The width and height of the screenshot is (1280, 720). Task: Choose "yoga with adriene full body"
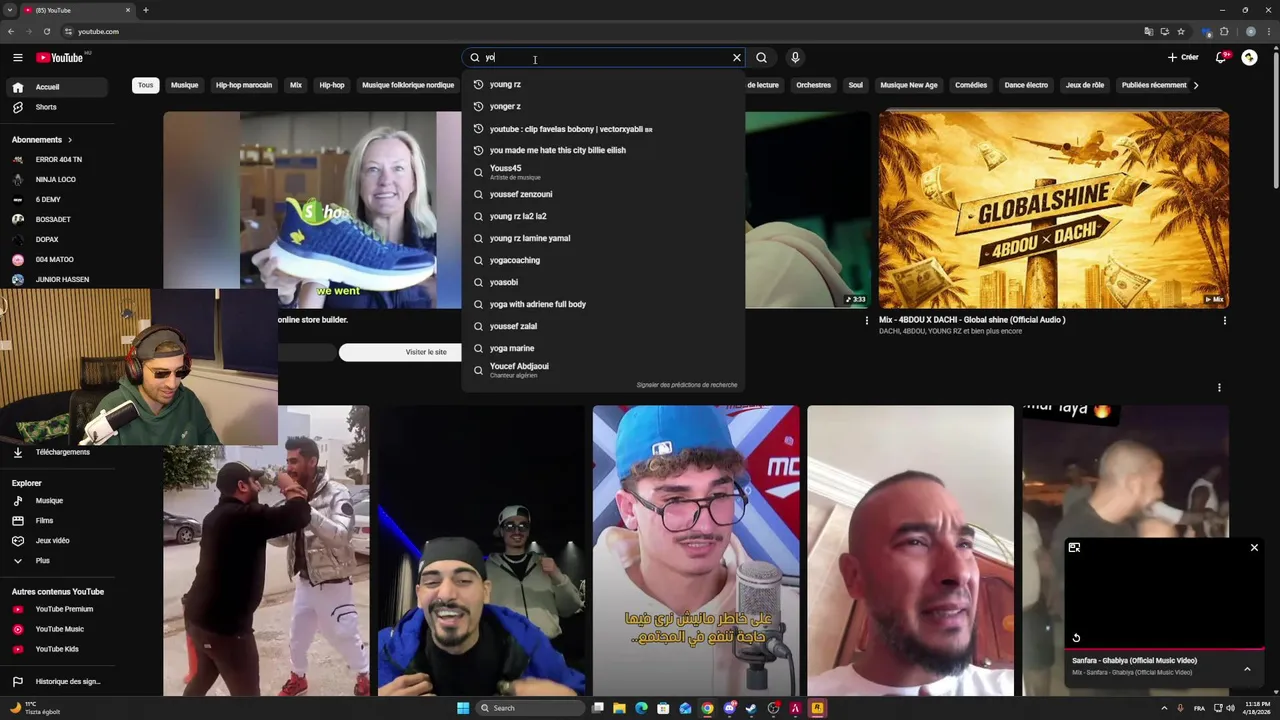pyautogui.click(x=603, y=304)
